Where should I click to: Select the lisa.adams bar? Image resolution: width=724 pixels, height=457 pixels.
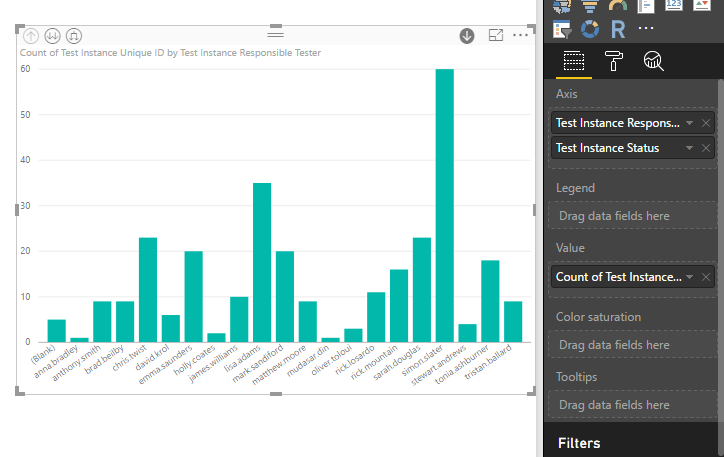[x=262, y=262]
